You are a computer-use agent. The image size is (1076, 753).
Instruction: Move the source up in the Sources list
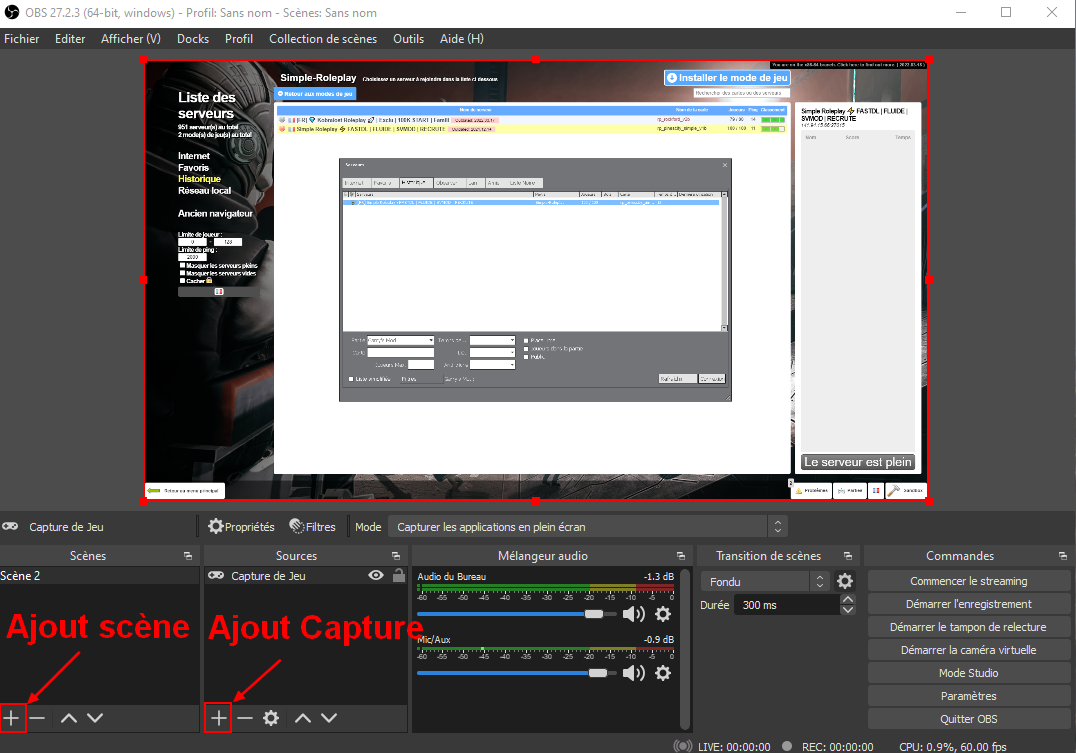point(303,718)
